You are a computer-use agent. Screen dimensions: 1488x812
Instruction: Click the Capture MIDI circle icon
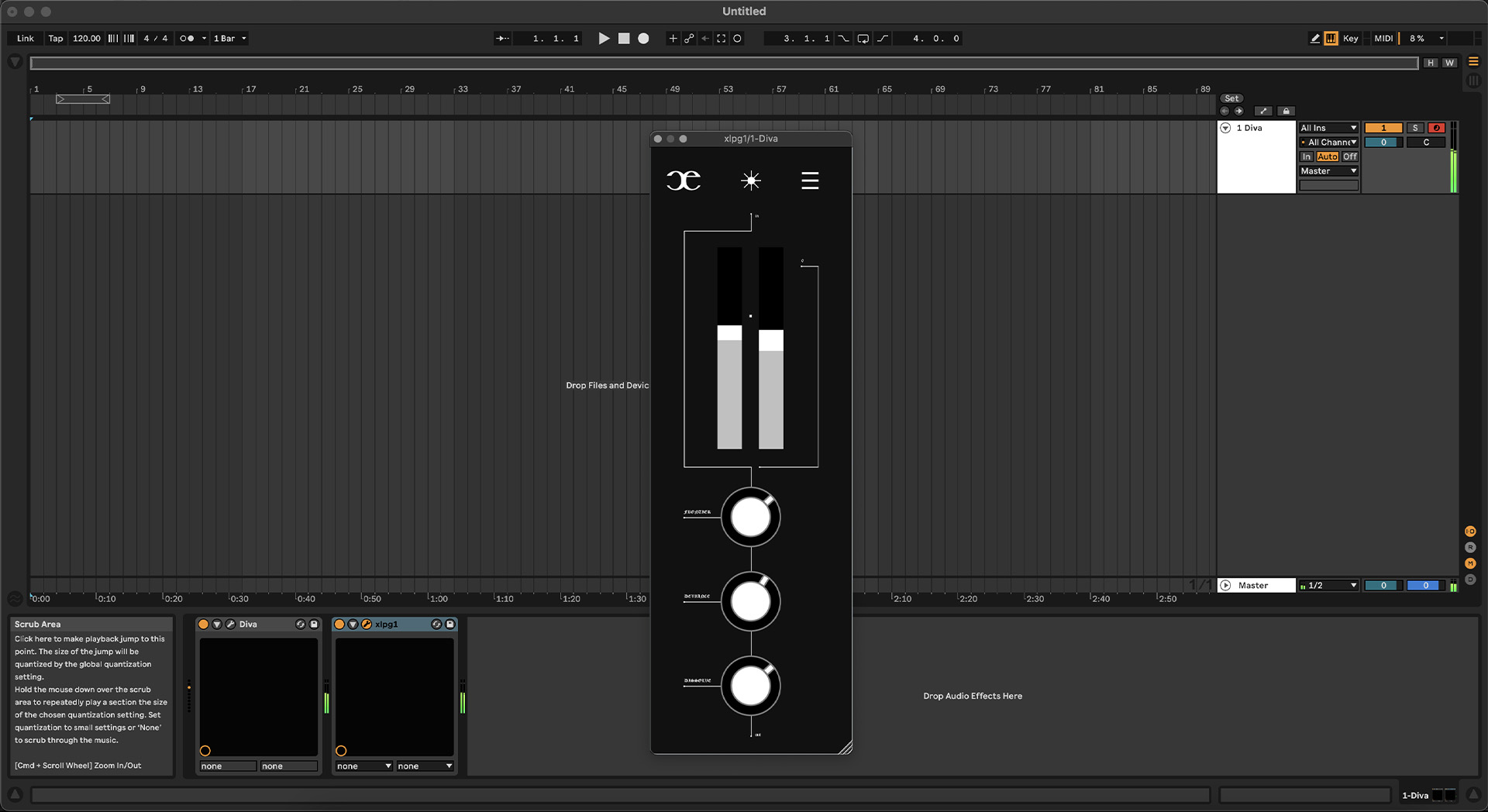tap(737, 38)
